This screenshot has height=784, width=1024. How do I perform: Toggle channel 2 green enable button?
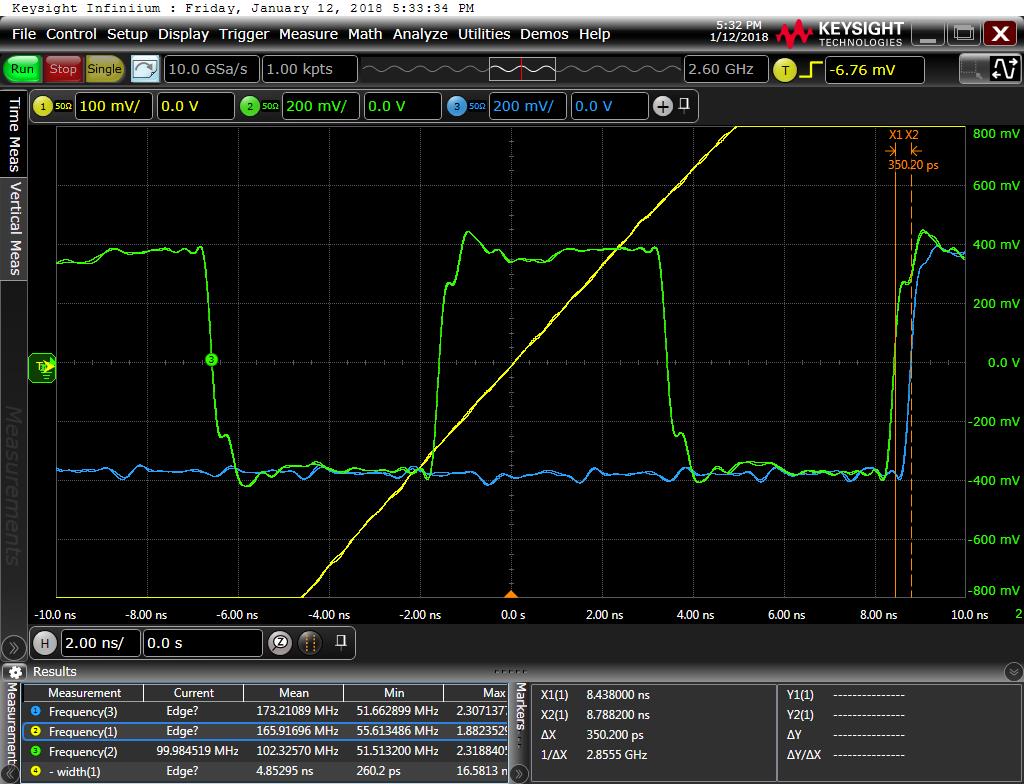[x=249, y=106]
